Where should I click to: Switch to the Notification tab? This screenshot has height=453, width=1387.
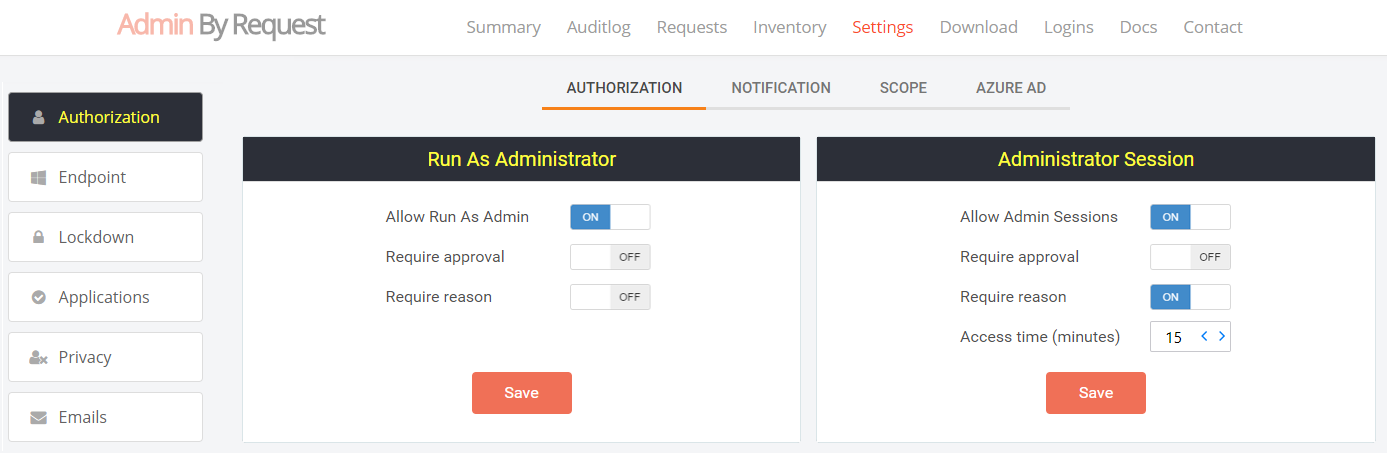781,88
